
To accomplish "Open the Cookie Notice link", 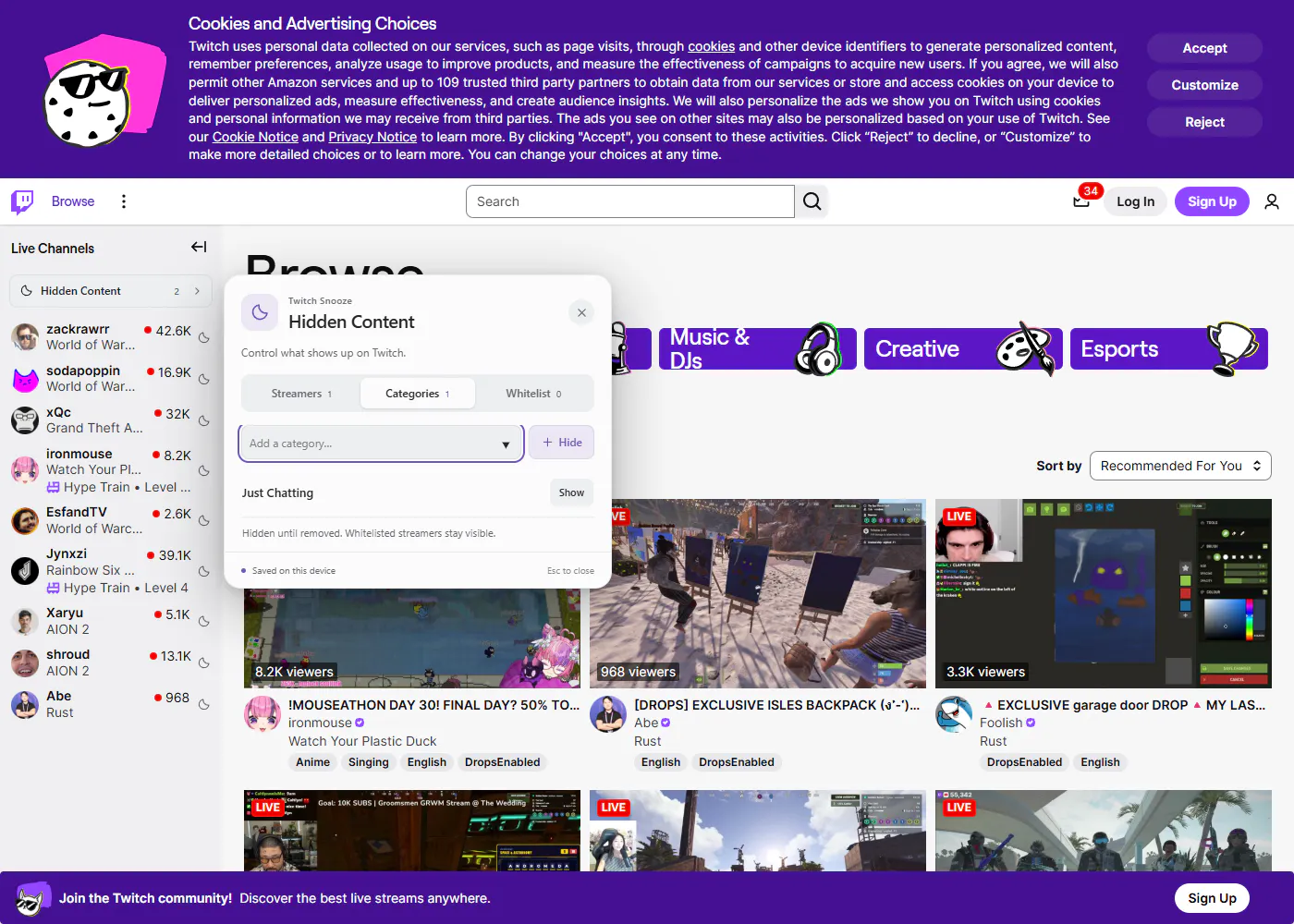I will point(255,137).
